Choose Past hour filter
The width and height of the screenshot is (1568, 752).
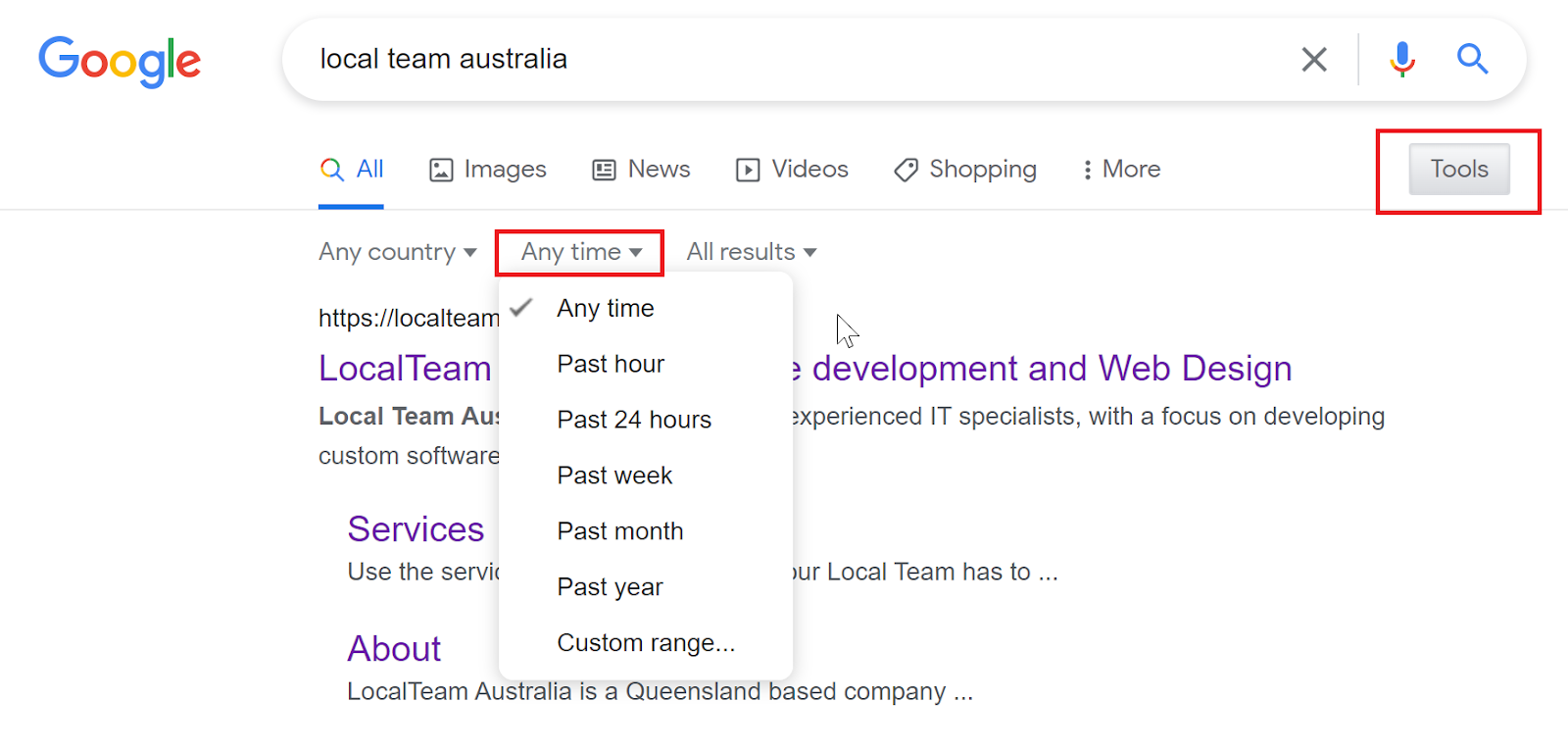pyautogui.click(x=646, y=364)
